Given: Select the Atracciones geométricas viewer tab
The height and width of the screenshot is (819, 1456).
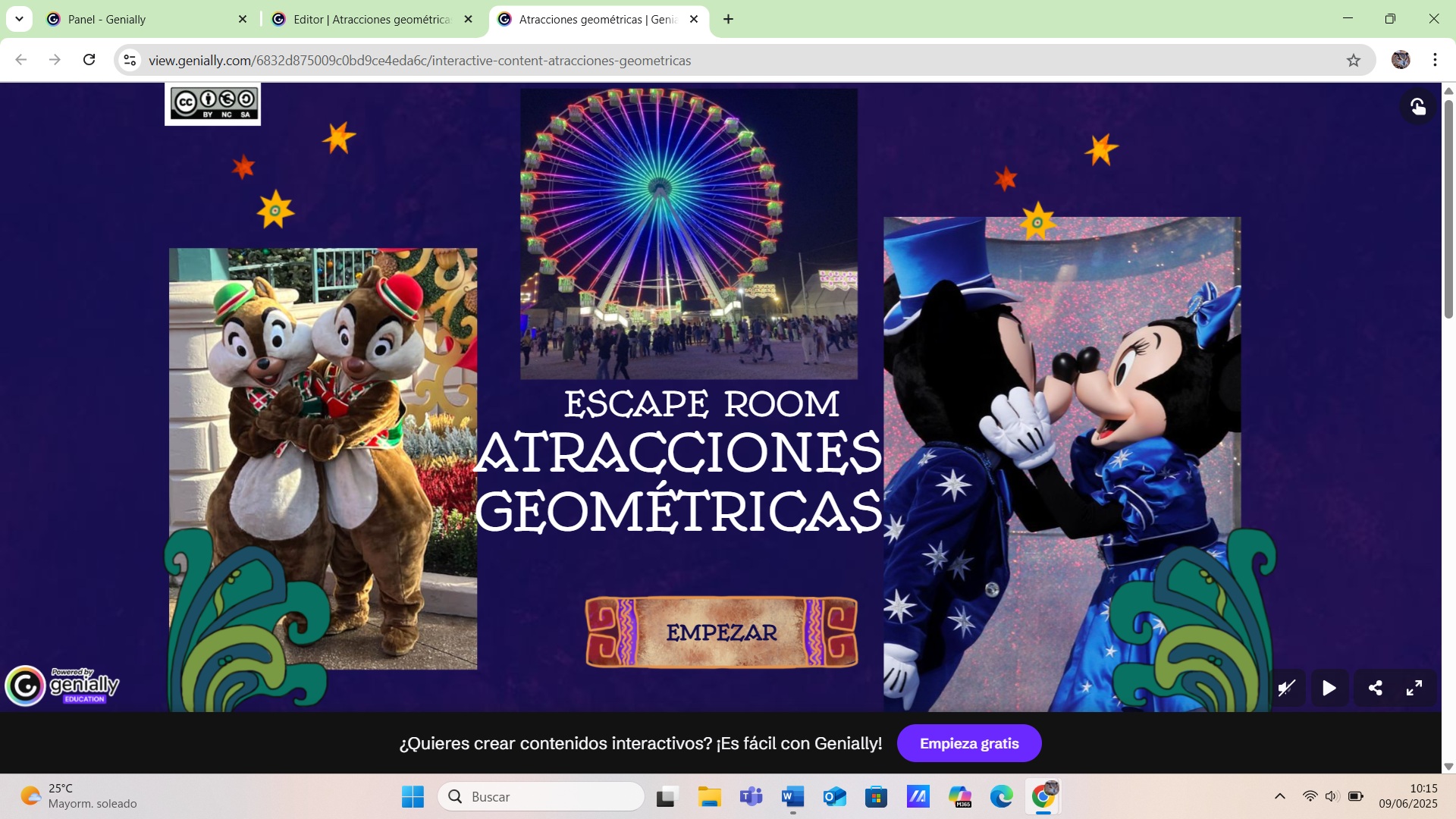Looking at the screenshot, I should pyautogui.click(x=599, y=19).
